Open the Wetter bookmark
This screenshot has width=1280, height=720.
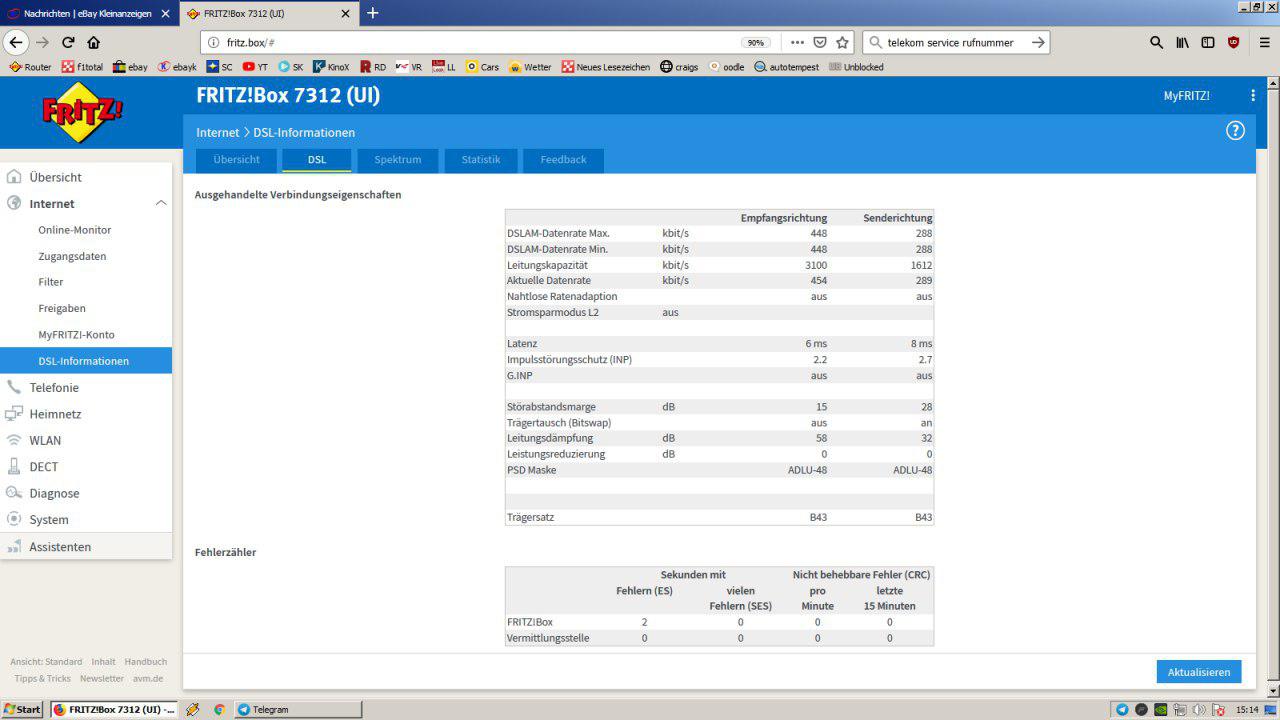pyautogui.click(x=530, y=67)
